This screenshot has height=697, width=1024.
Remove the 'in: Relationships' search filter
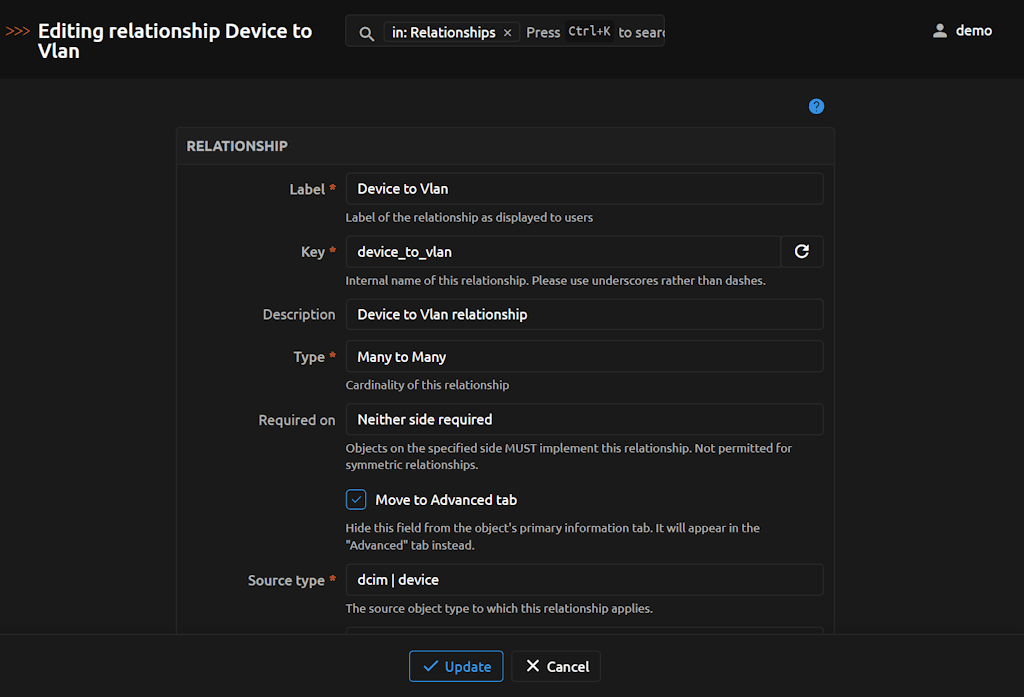(x=507, y=33)
